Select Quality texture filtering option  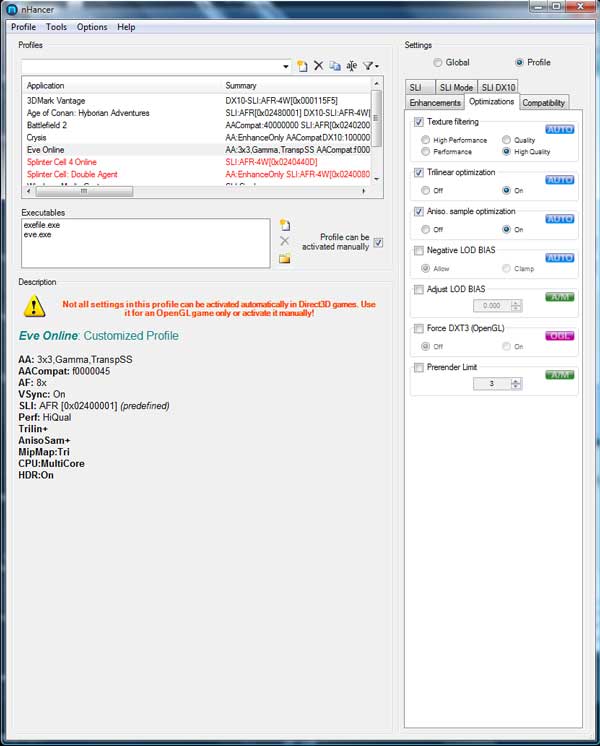pos(506,140)
